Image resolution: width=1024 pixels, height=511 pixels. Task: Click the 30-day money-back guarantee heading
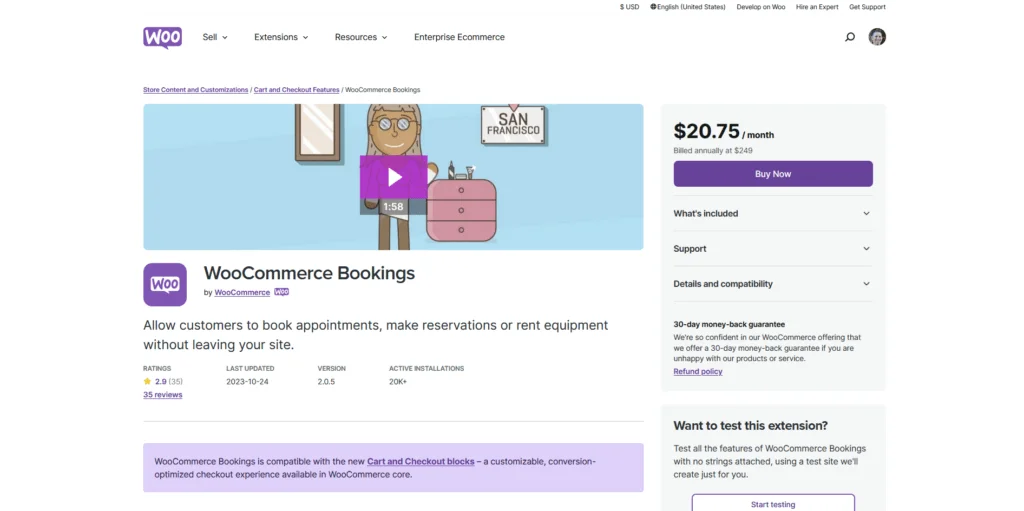(x=729, y=324)
